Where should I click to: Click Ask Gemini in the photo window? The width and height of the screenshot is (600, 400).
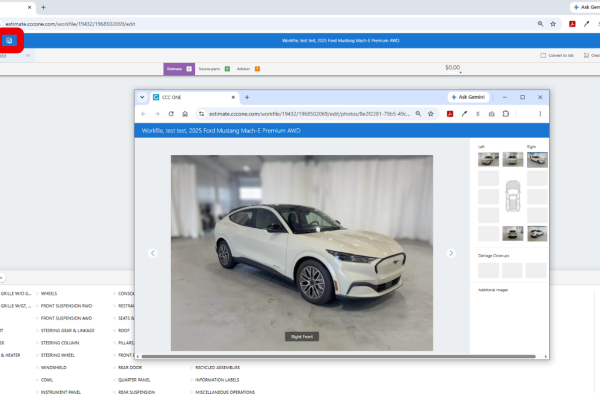coord(468,97)
